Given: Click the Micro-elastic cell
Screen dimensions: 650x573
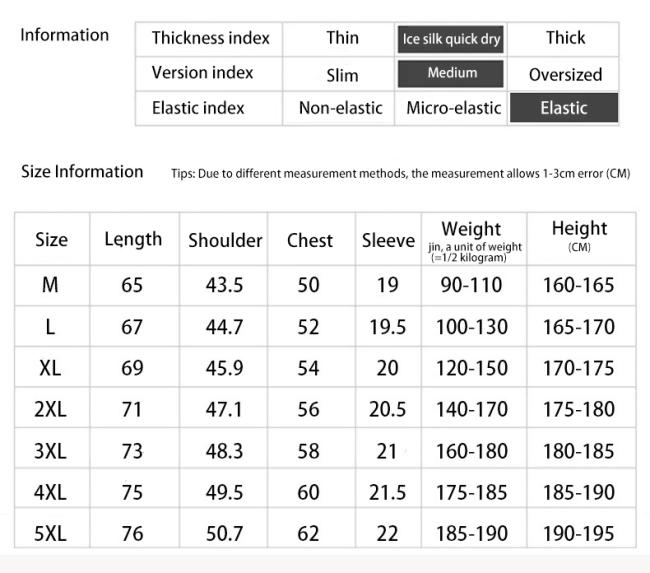Looking at the screenshot, I should pos(454,108).
